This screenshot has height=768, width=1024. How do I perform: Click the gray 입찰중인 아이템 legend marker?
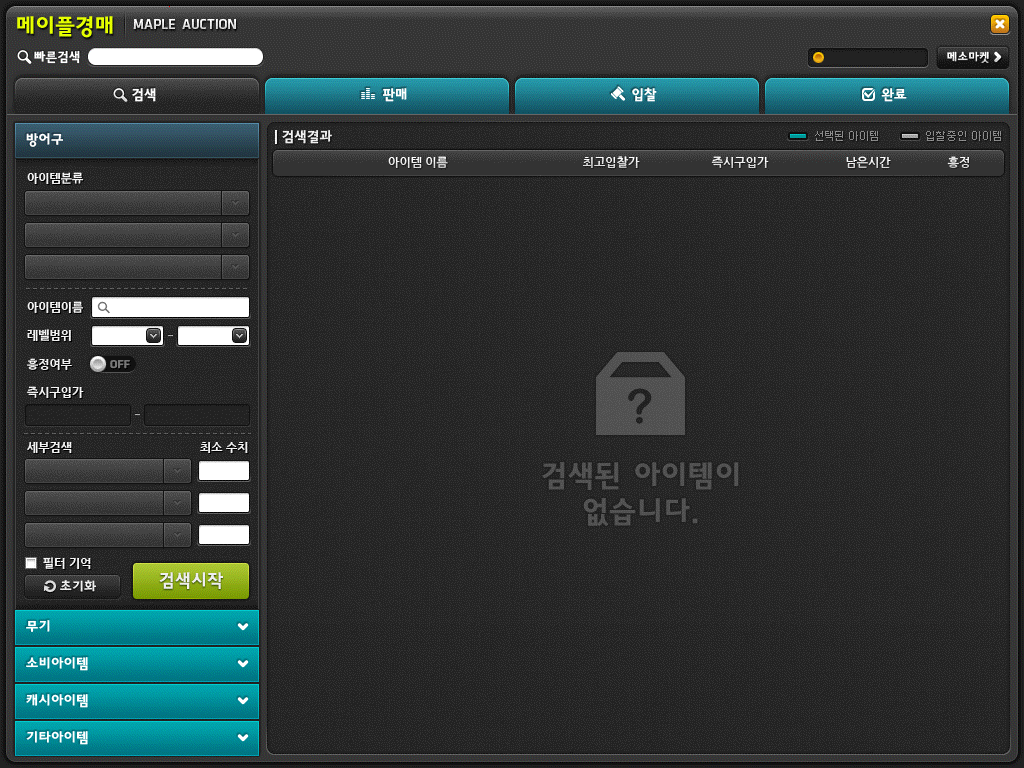pos(909,136)
